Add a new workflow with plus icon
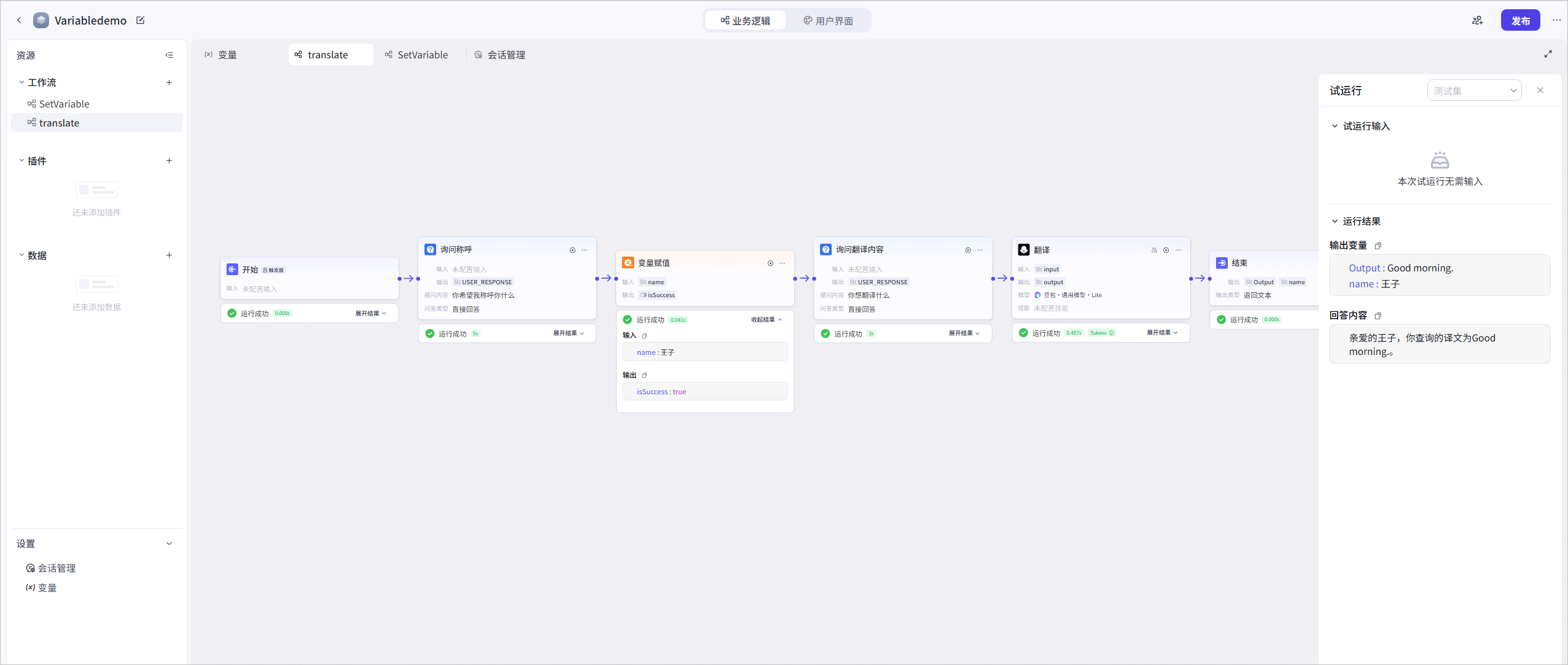The width and height of the screenshot is (1568, 665). [169, 82]
